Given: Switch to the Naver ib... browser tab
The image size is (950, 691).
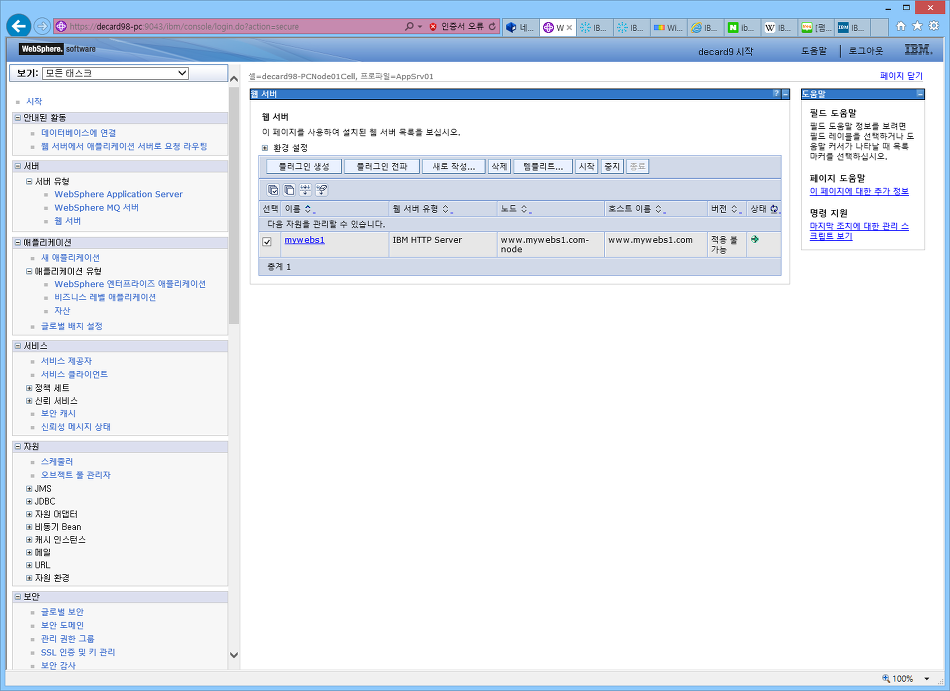Looking at the screenshot, I should [741, 27].
